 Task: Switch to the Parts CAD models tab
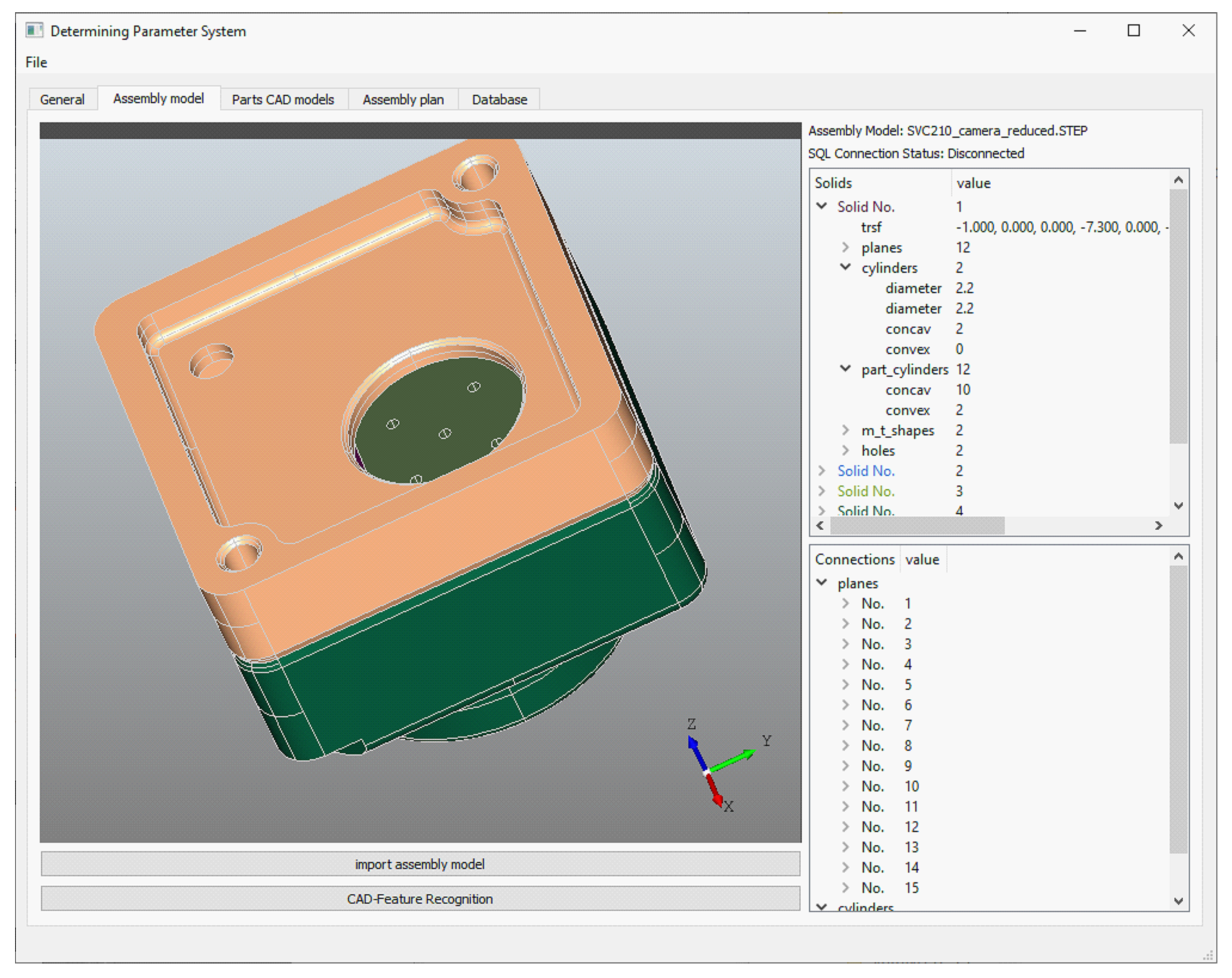283,99
